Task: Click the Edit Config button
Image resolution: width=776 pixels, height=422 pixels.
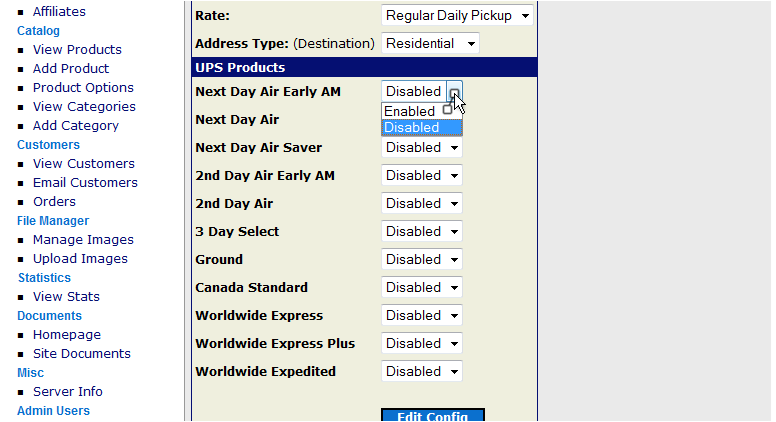Action: pos(433,416)
